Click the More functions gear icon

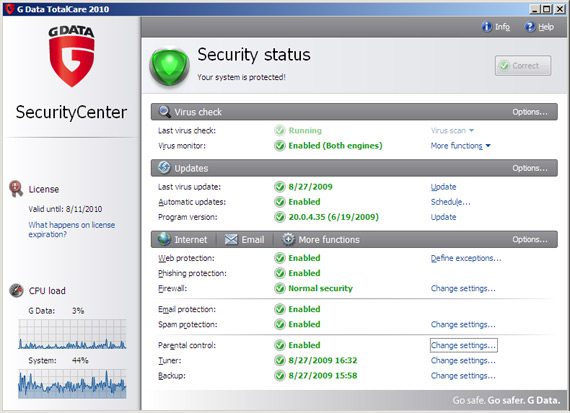pos(288,239)
